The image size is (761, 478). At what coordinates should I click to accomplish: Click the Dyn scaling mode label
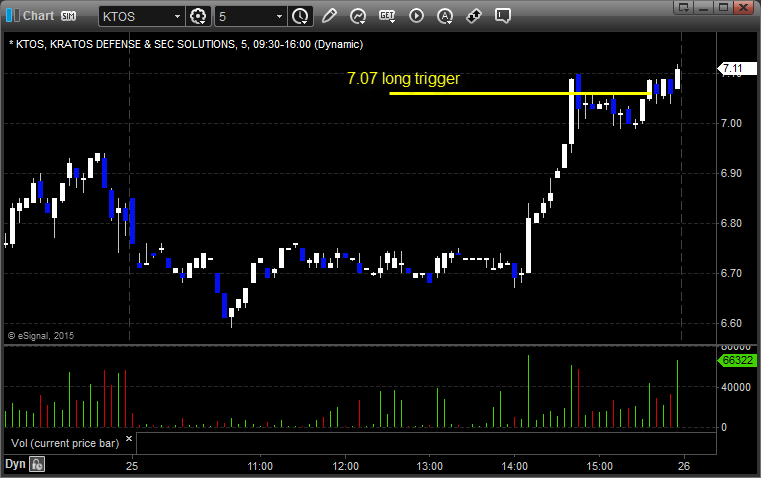(x=15, y=464)
